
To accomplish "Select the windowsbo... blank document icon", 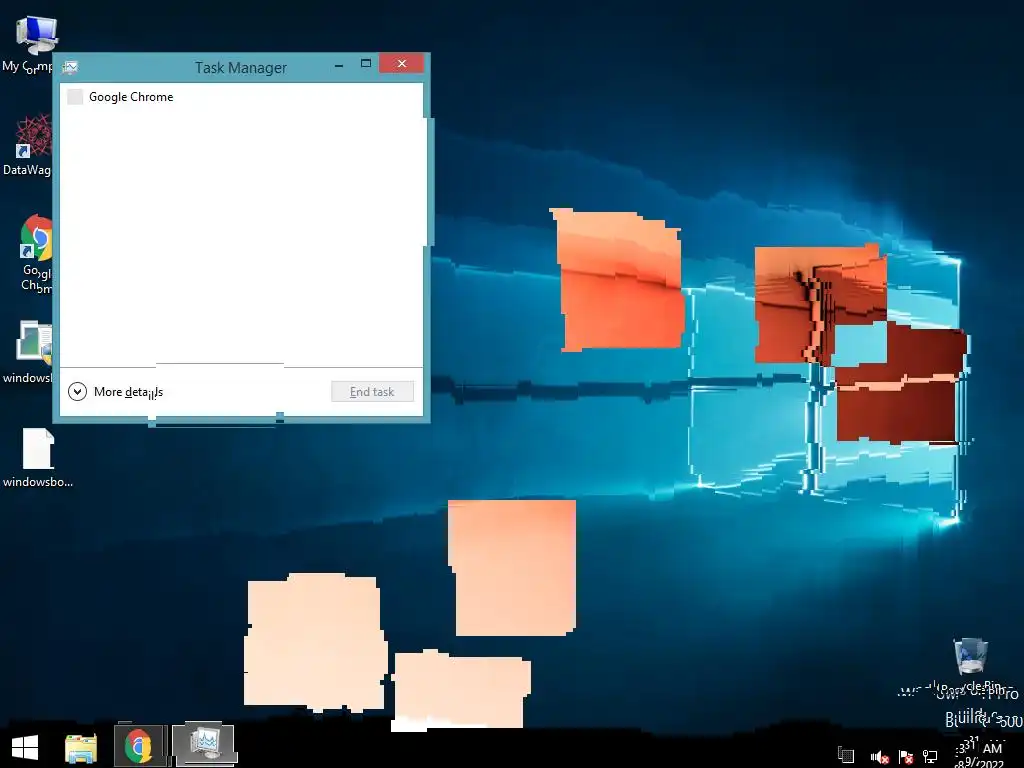I will (38, 457).
